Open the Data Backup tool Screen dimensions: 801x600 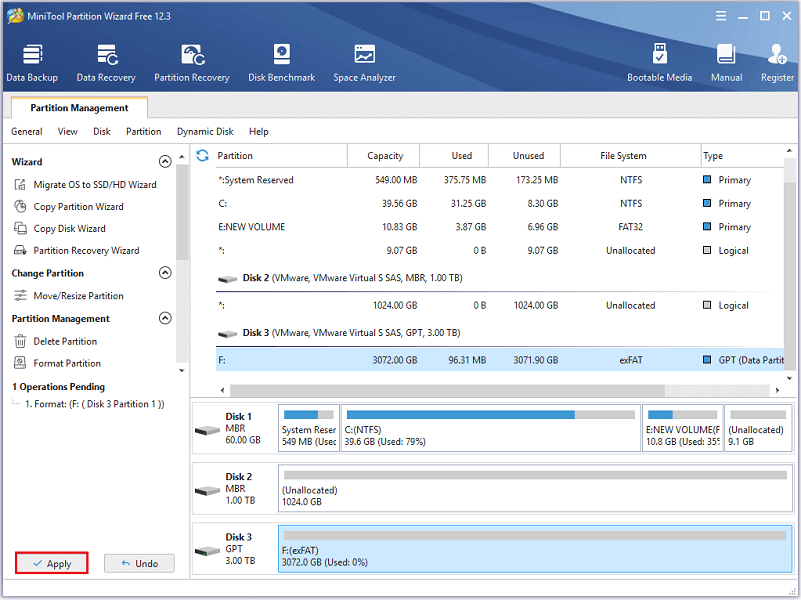(x=32, y=63)
